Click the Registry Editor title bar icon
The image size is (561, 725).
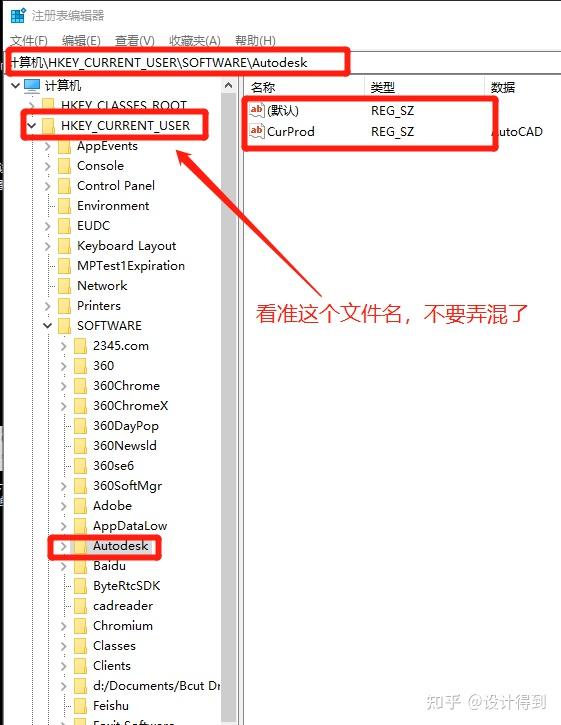[x=18, y=15]
